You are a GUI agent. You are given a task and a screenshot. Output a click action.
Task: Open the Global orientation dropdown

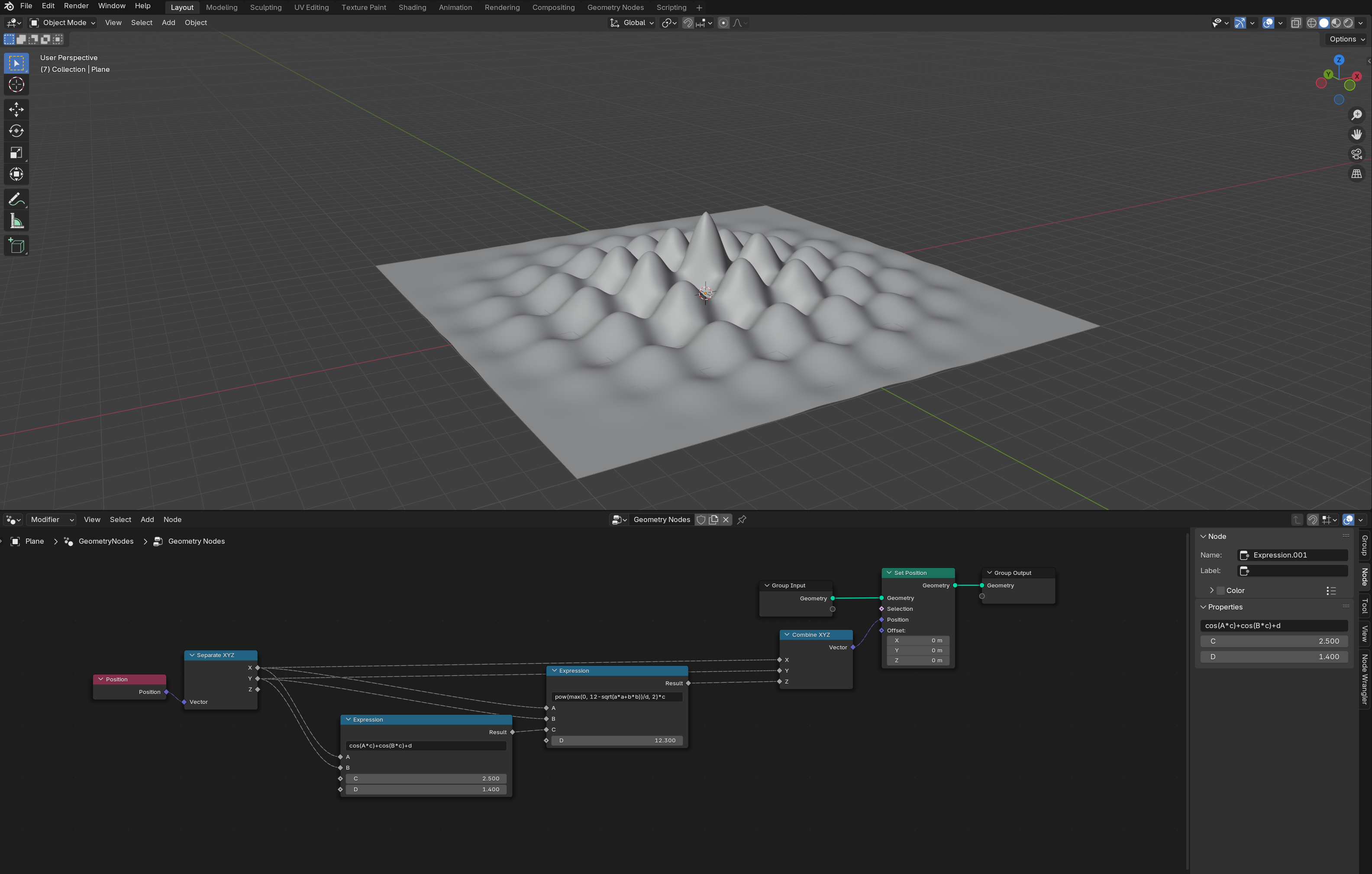coord(632,23)
